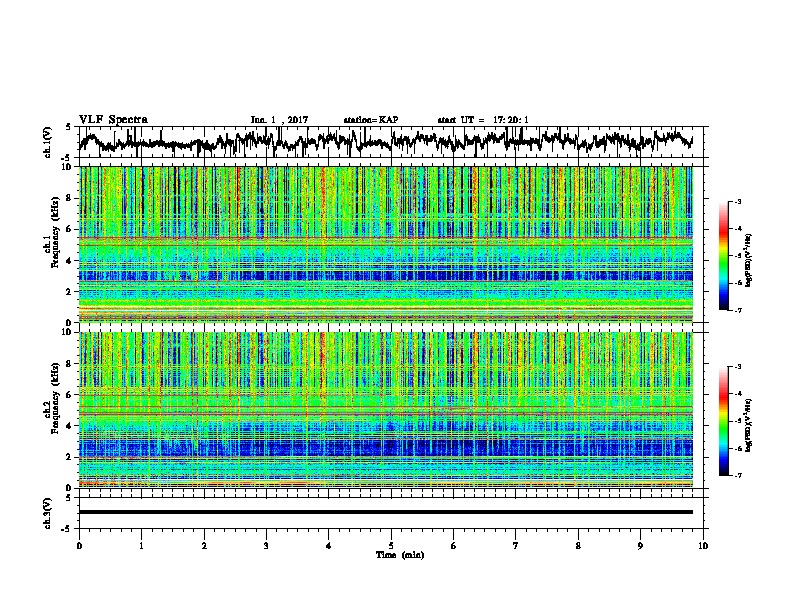
Task: Click the "station=KAP" header text
Action: [x=371, y=120]
